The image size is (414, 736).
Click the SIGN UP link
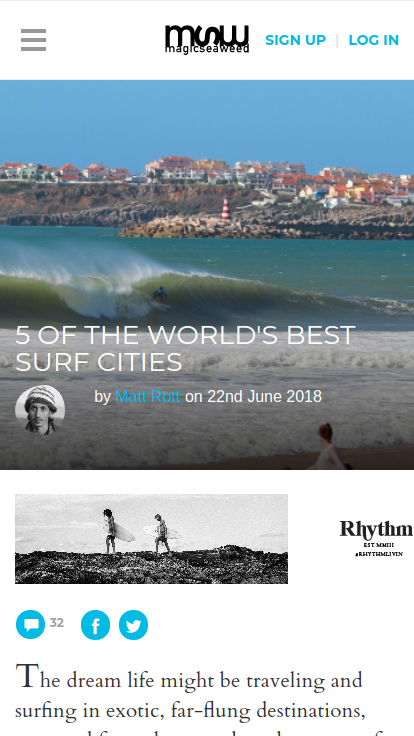click(x=295, y=40)
